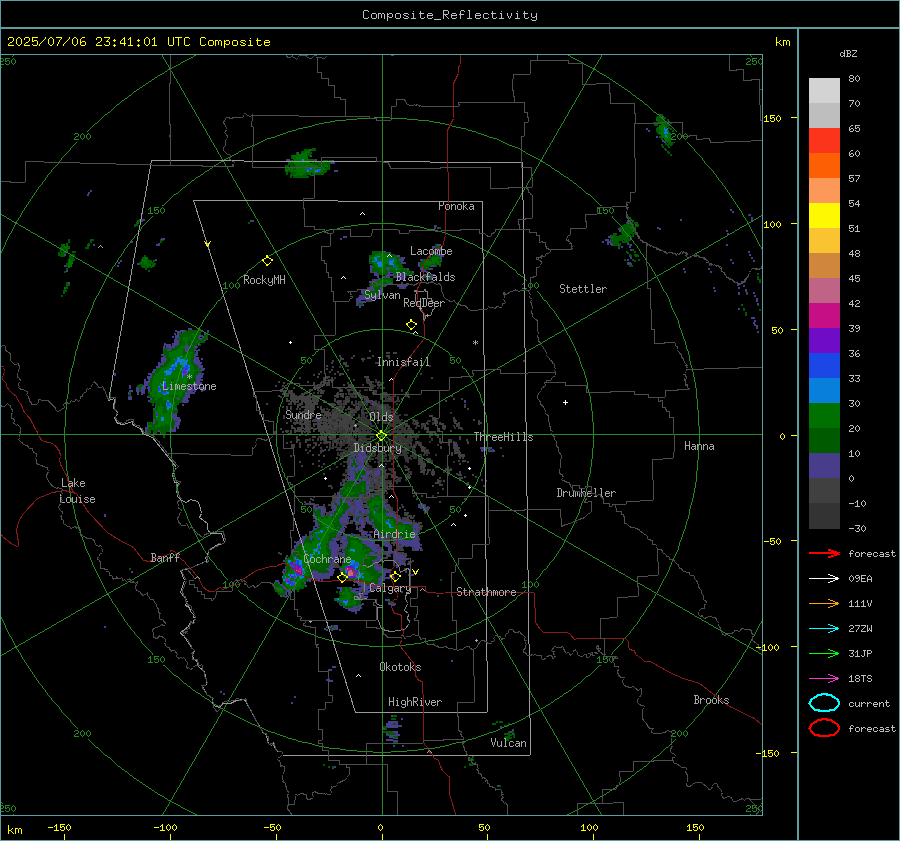Click the yellow swatch for 51-54 dBZ
The height and width of the screenshot is (841, 900).
click(824, 216)
